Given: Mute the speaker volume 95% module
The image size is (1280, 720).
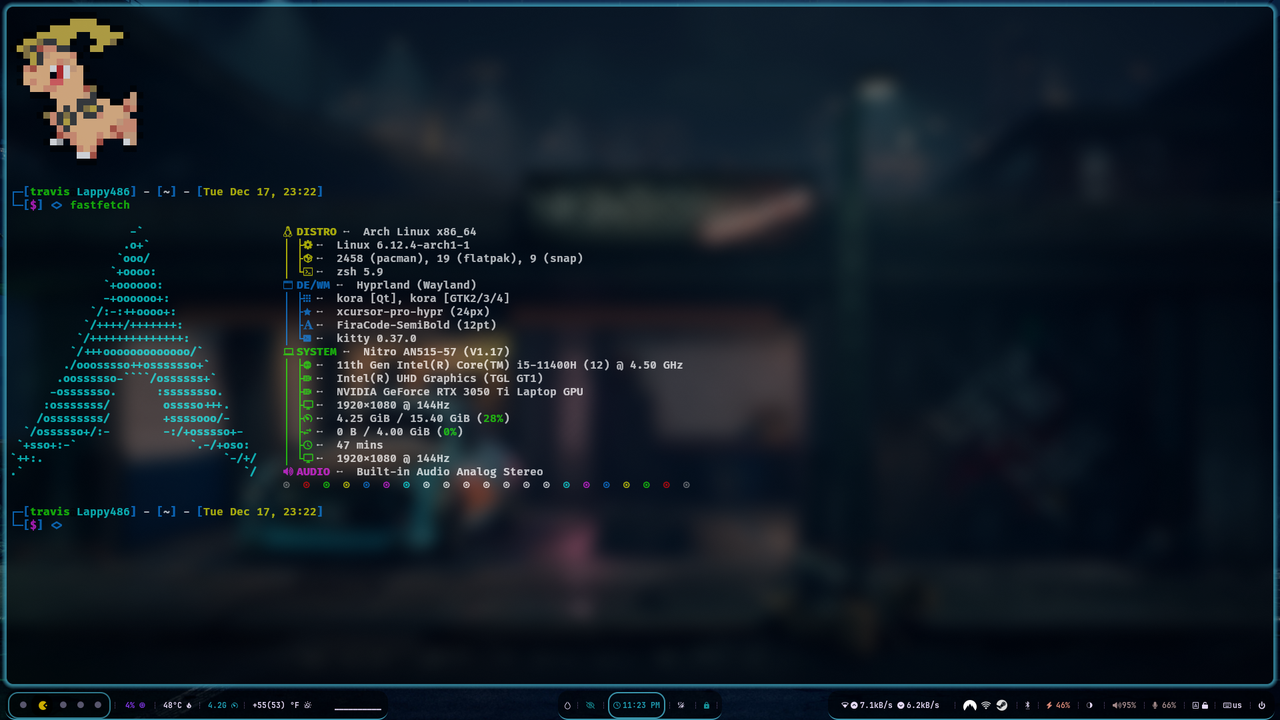Looking at the screenshot, I should pyautogui.click(x=1124, y=705).
